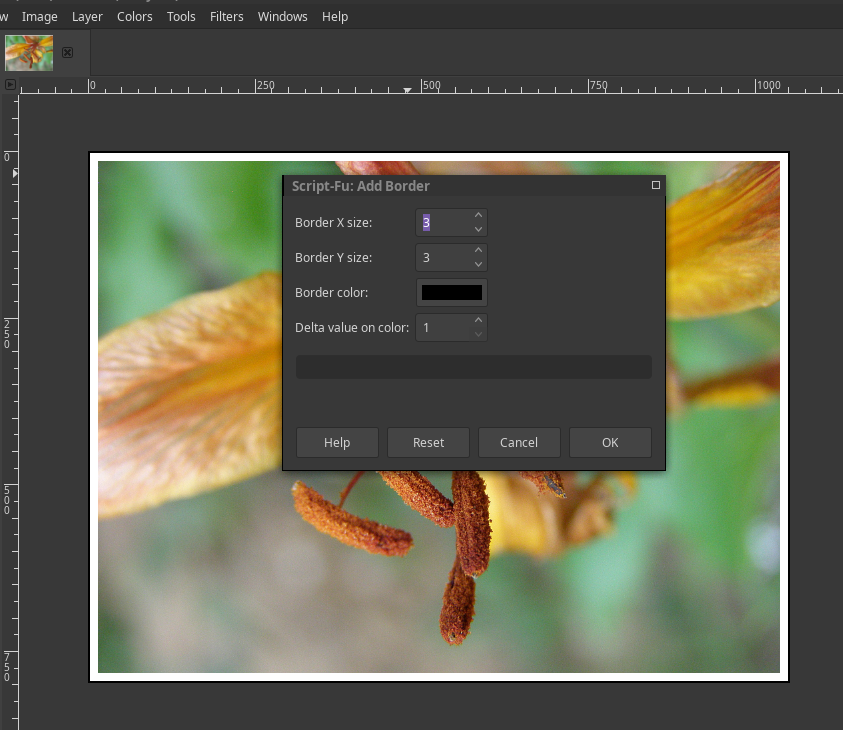Open the Tools menu

[181, 17]
